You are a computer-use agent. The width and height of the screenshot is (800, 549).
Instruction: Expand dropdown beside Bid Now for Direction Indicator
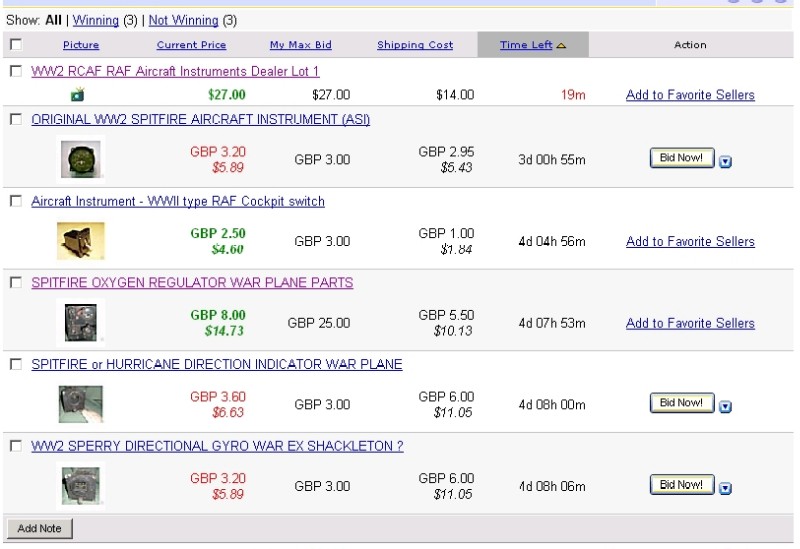point(725,407)
